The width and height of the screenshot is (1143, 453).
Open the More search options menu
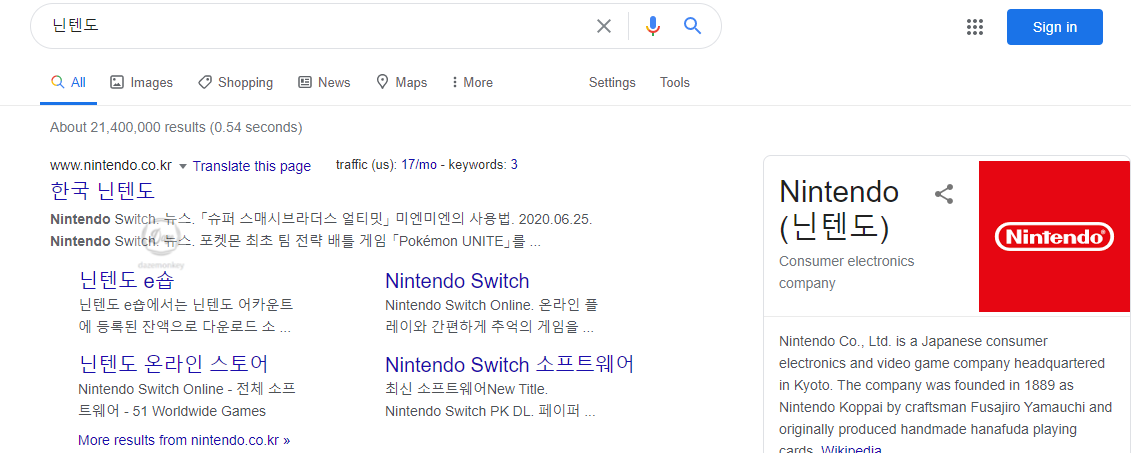[472, 82]
